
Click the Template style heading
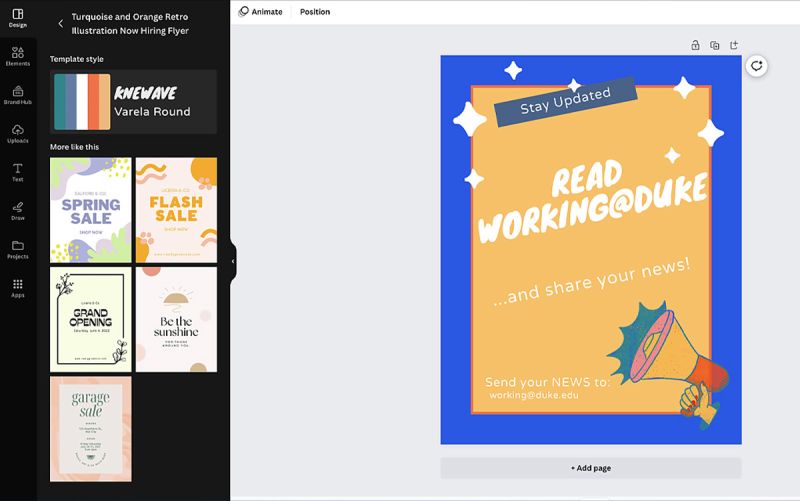[77, 59]
